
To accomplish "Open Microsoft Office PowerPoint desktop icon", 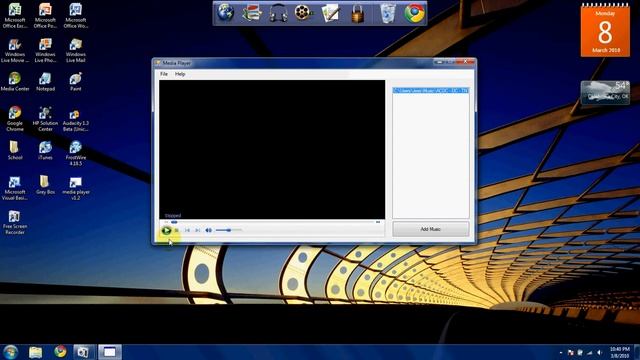I will (x=45, y=16).
